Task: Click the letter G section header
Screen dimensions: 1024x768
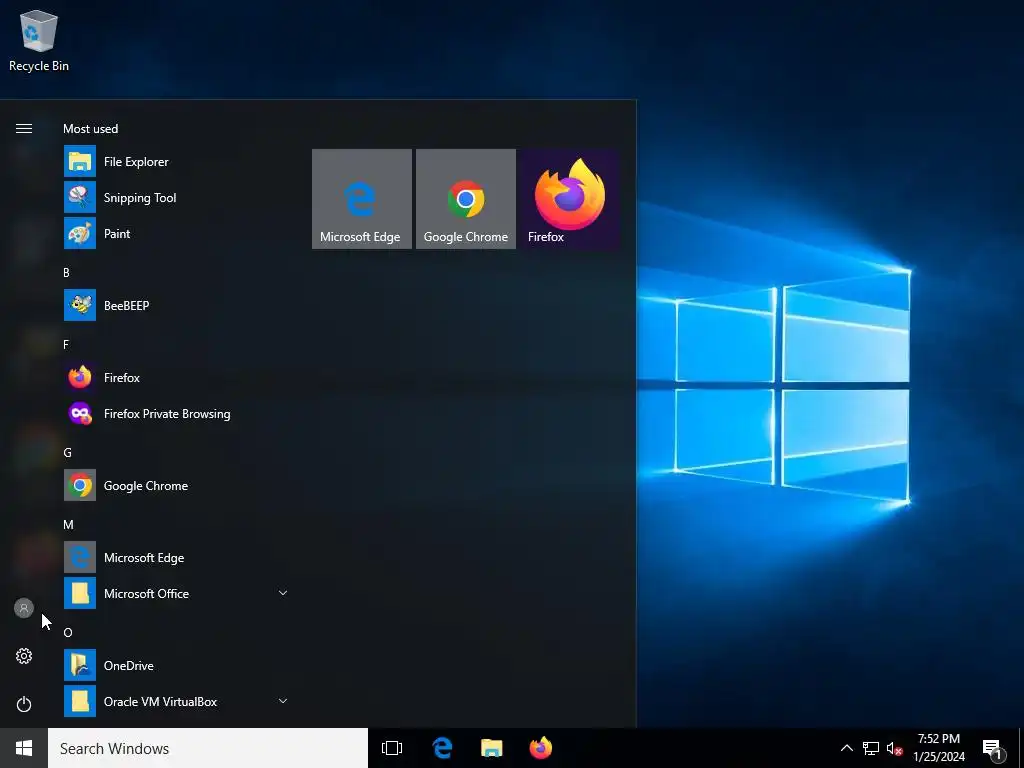Action: (67, 452)
